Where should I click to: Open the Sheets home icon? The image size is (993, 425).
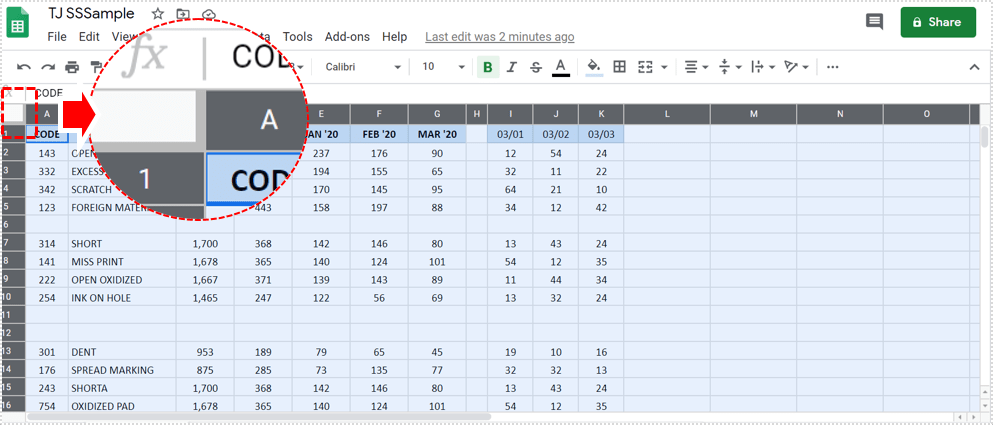pyautogui.click(x=19, y=22)
